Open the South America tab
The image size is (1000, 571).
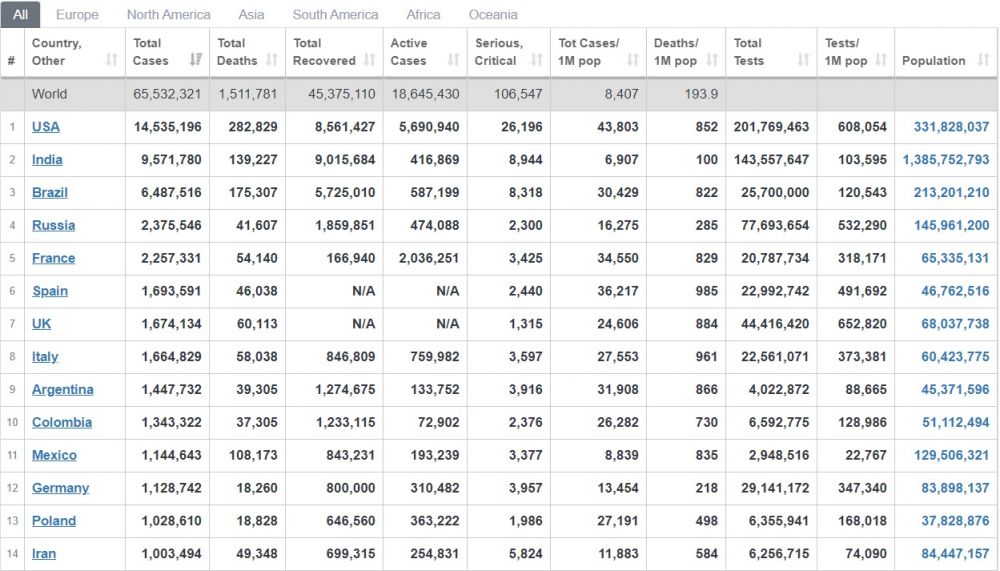click(x=335, y=15)
